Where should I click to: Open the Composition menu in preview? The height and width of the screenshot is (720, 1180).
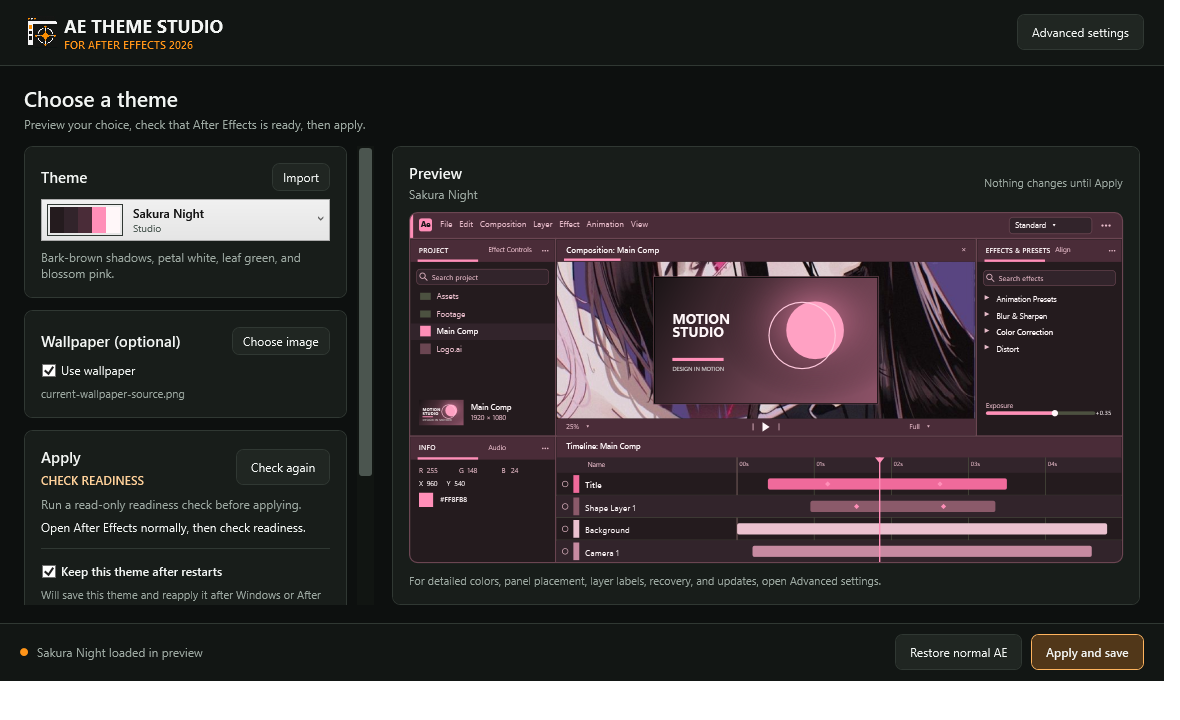[503, 224]
